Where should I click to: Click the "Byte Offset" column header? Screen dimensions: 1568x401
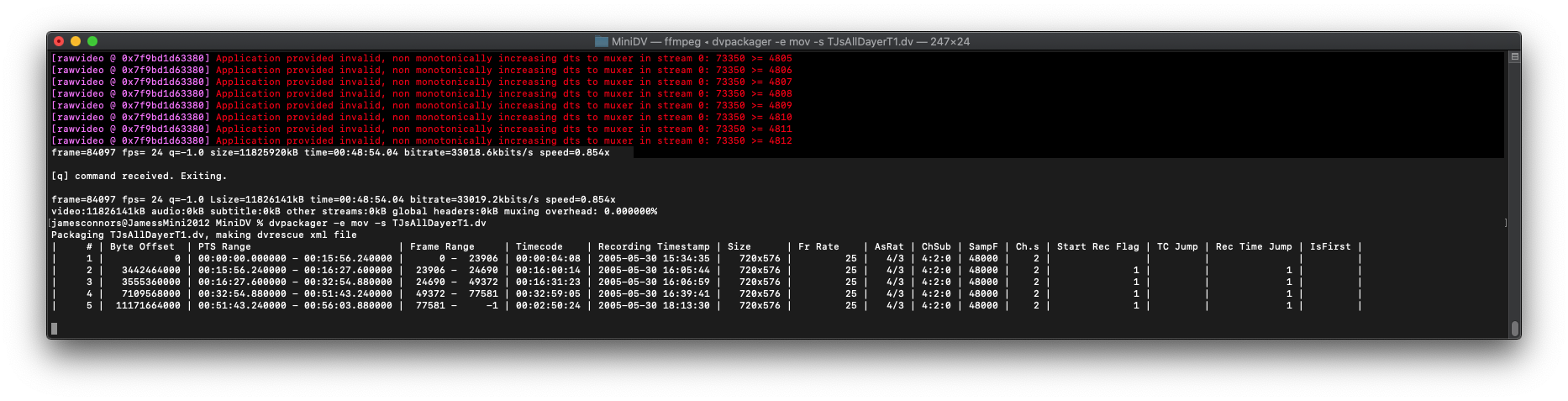tap(142, 247)
